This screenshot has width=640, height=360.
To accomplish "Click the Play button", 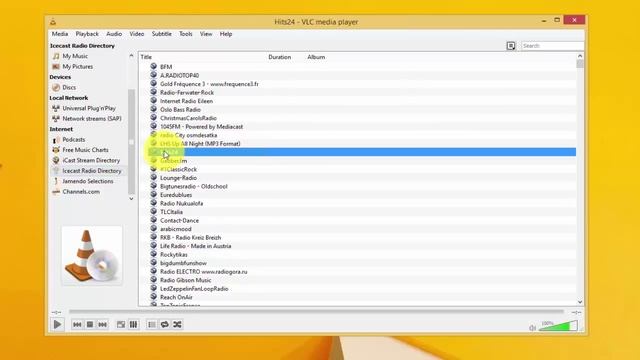I will pyautogui.click(x=57, y=324).
